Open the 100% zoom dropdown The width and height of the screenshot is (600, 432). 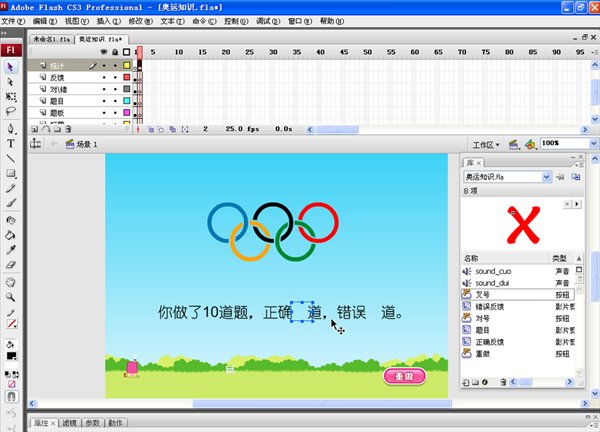pyautogui.click(x=593, y=143)
